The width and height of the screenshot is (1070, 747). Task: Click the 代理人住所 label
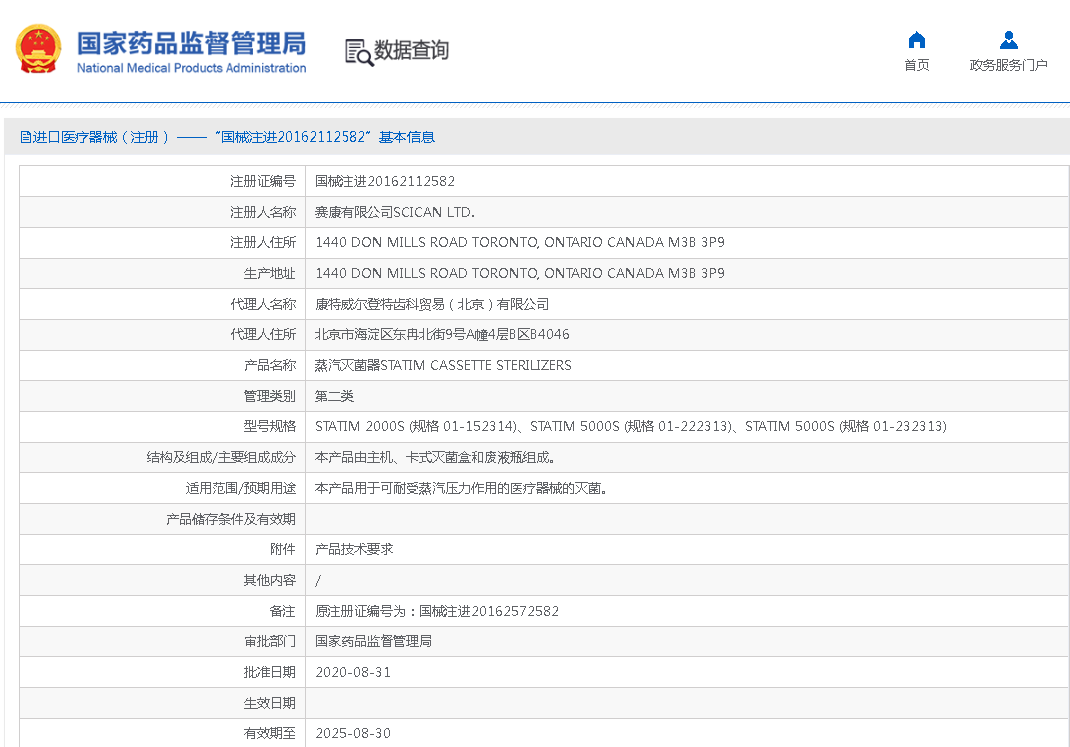[x=263, y=334]
